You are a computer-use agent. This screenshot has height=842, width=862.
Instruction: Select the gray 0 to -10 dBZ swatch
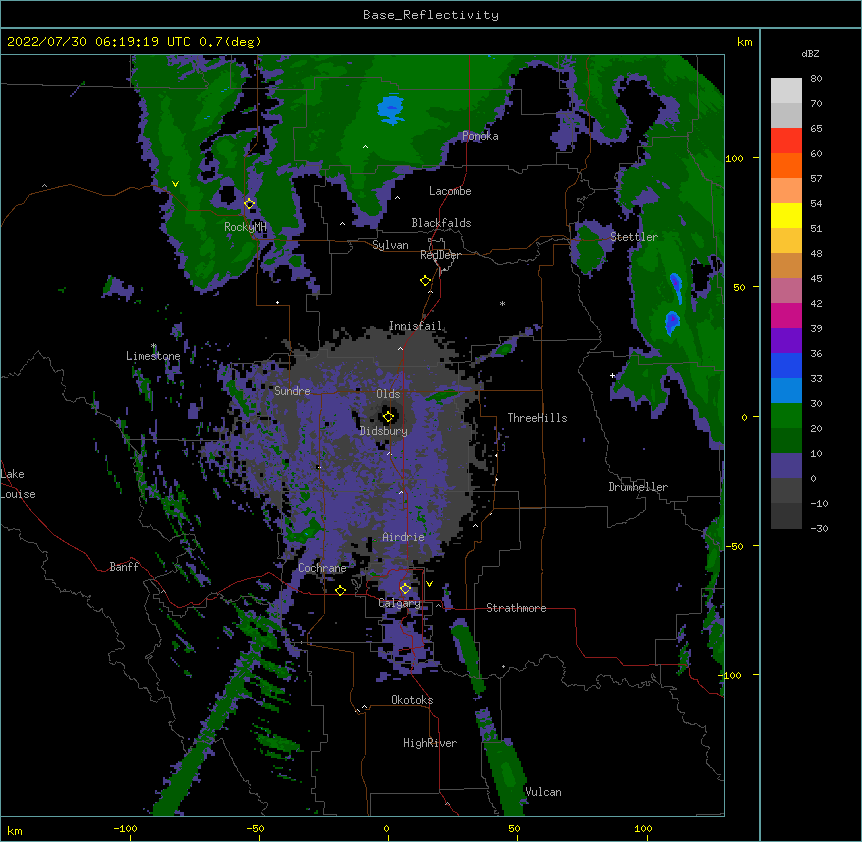(786, 491)
